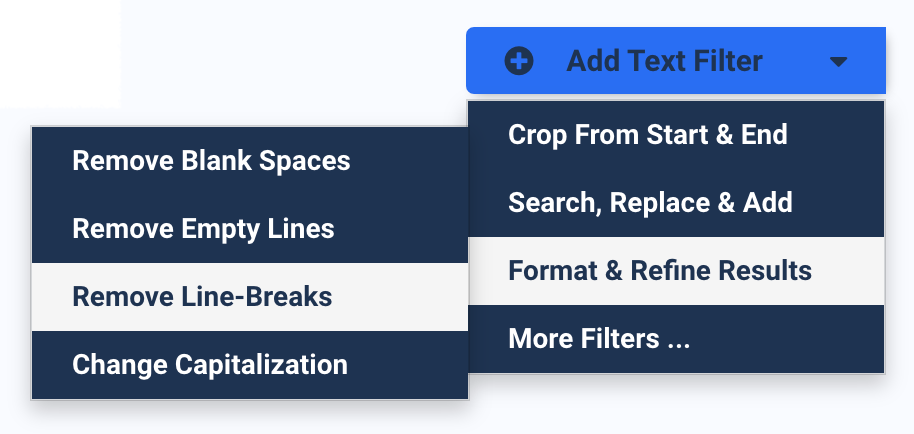Select Change Capitalization from submenu
This screenshot has height=434, width=914.
210,365
